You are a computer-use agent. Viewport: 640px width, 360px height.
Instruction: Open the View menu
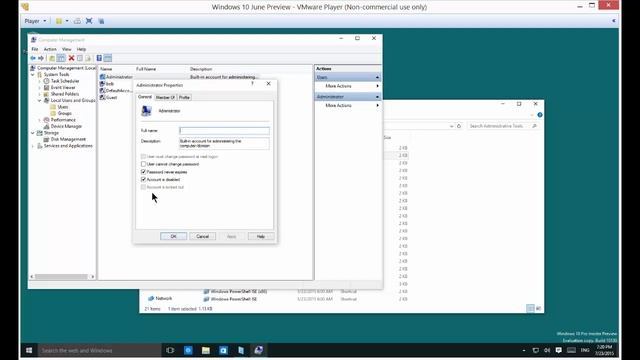click(x=67, y=49)
